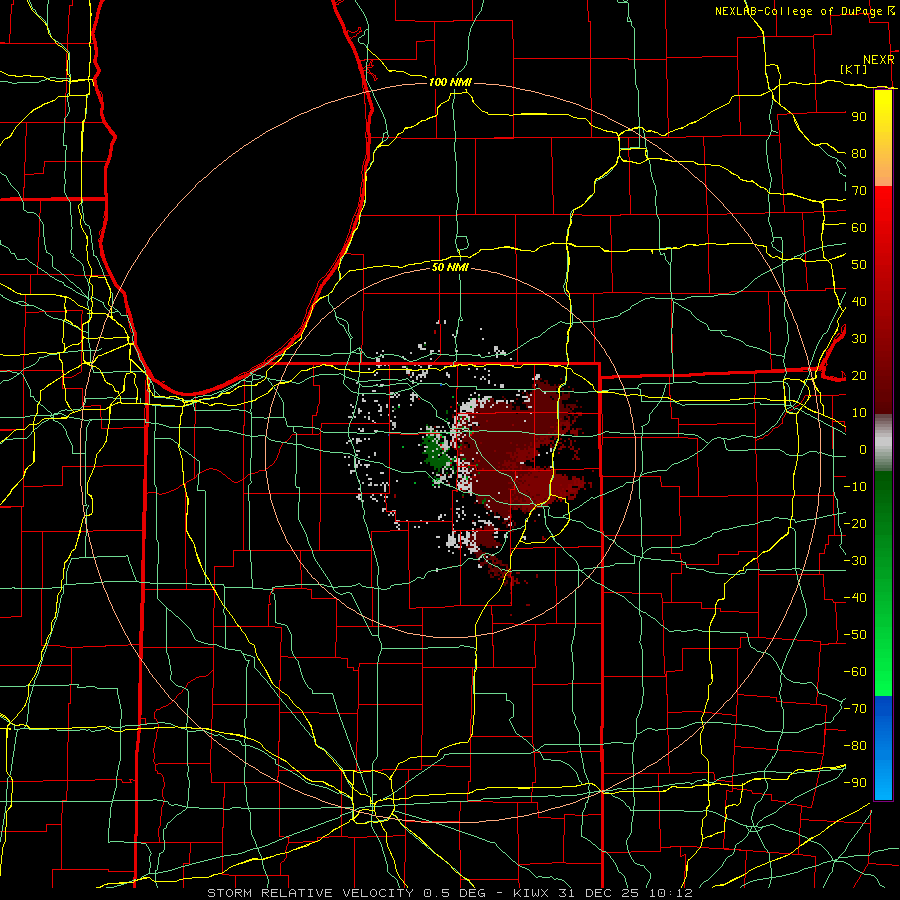The width and height of the screenshot is (900, 900).
Task: Click the 10:12 timestamp in the caption
Action: 671,893
